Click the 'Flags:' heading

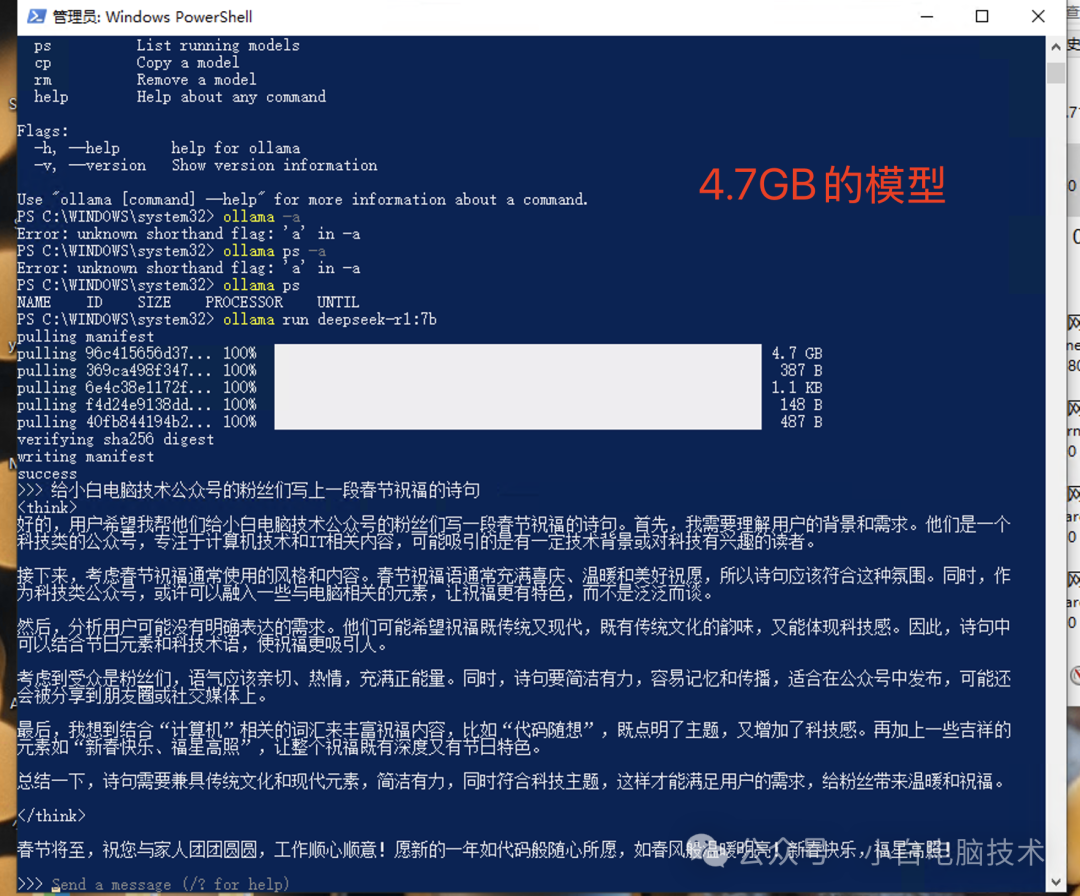point(43,131)
